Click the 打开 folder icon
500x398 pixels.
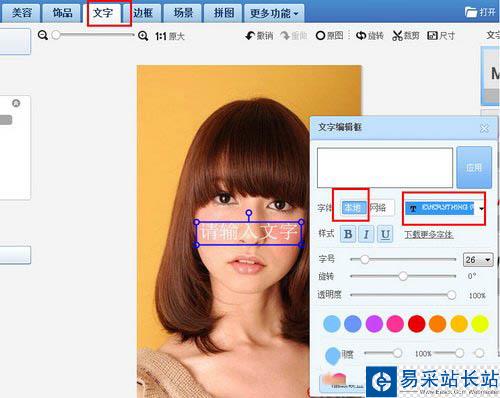pos(471,12)
